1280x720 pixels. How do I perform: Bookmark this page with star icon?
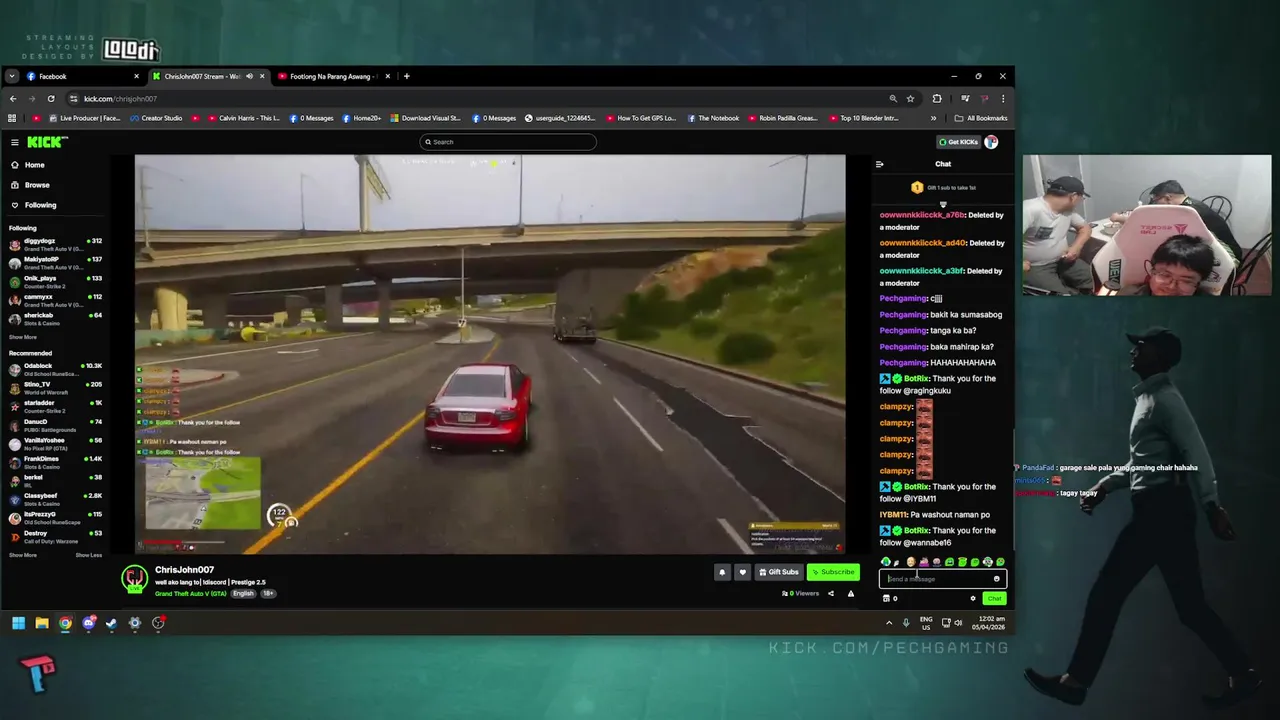point(910,98)
